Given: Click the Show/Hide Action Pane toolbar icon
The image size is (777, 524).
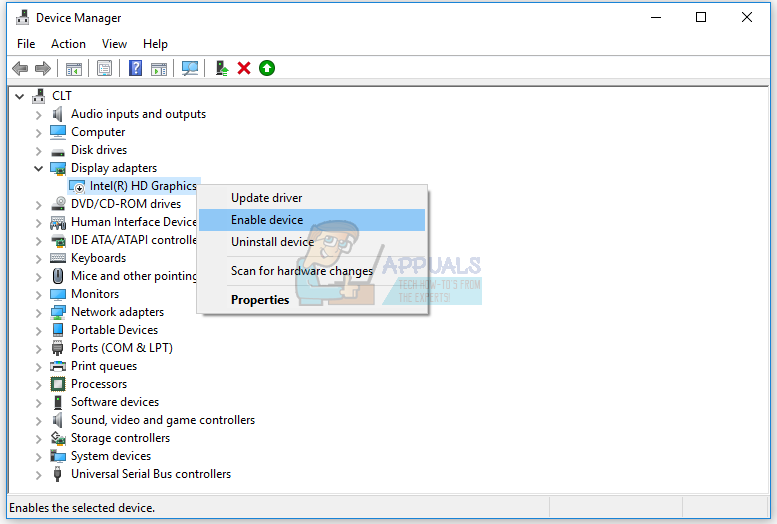Looking at the screenshot, I should click(x=159, y=68).
